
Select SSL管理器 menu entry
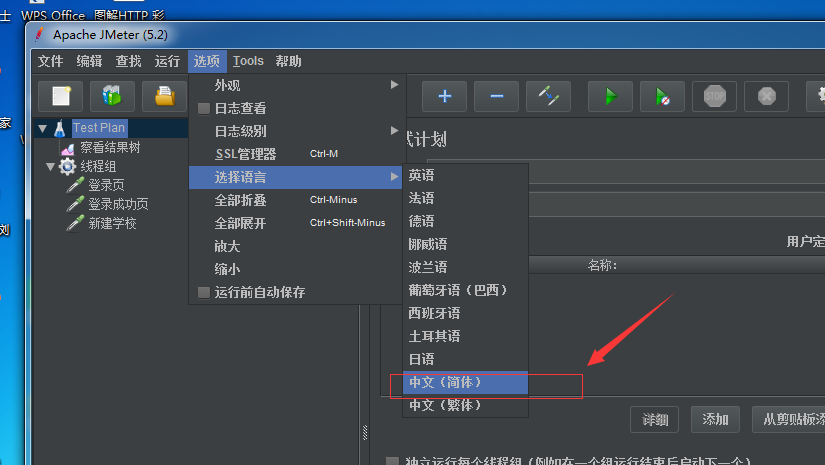(296, 154)
